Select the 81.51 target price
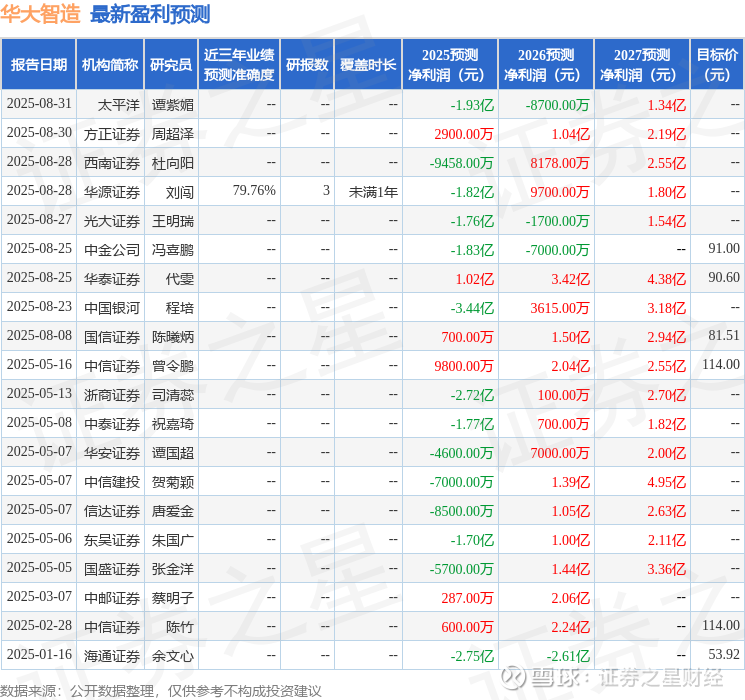Screen dimensions: 745x700 point(724,336)
